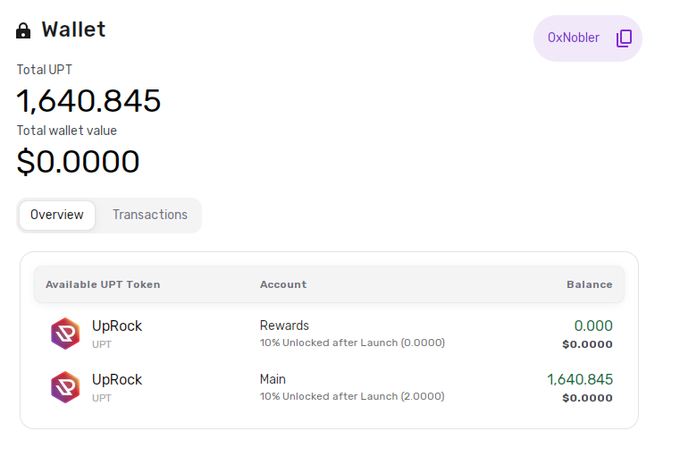
Task: Click the $0.0000 total wallet value
Action: click(x=78, y=162)
